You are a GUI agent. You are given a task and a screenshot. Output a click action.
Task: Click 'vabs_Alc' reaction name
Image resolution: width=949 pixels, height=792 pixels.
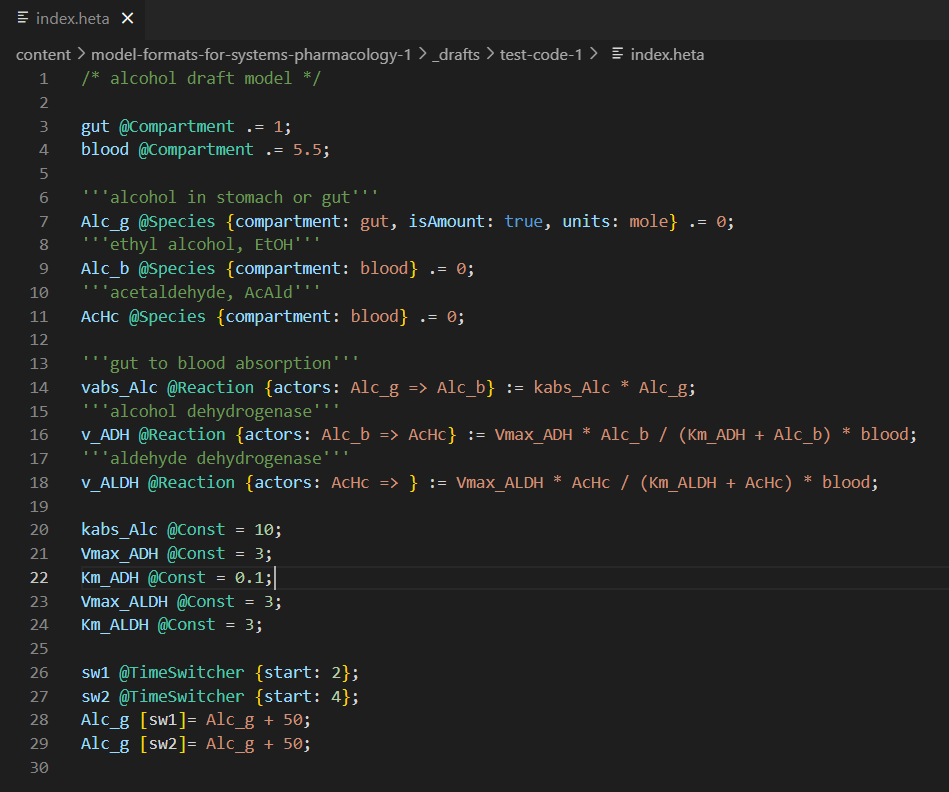[x=119, y=387]
